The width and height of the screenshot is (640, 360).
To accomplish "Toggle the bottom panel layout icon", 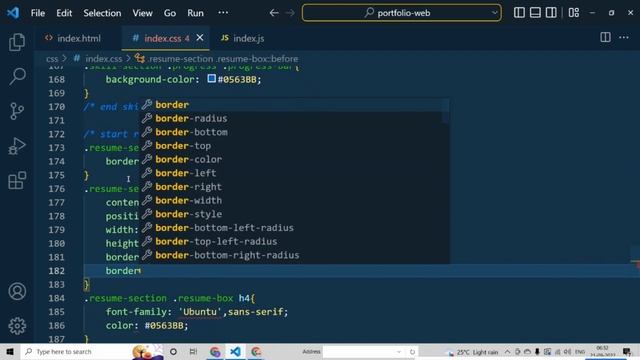I will tap(535, 13).
